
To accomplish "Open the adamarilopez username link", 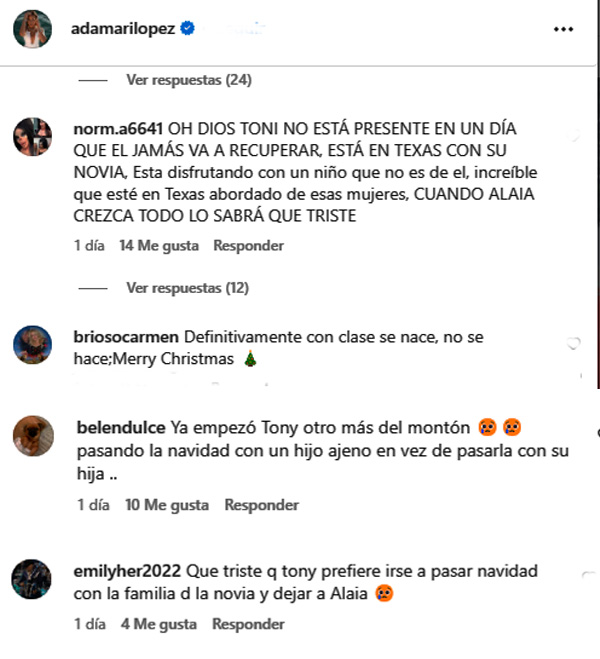I will tap(123, 29).
